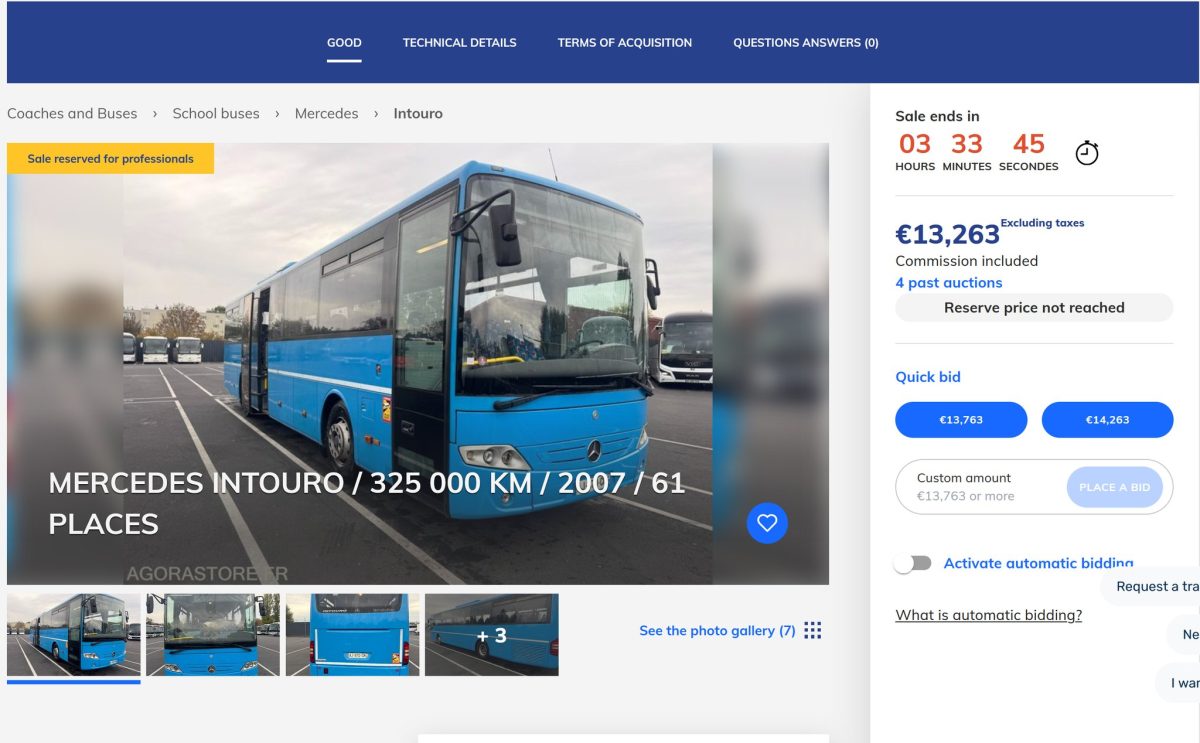Toggle the automatic bidding switch
This screenshot has height=743, width=1200.
[913, 563]
